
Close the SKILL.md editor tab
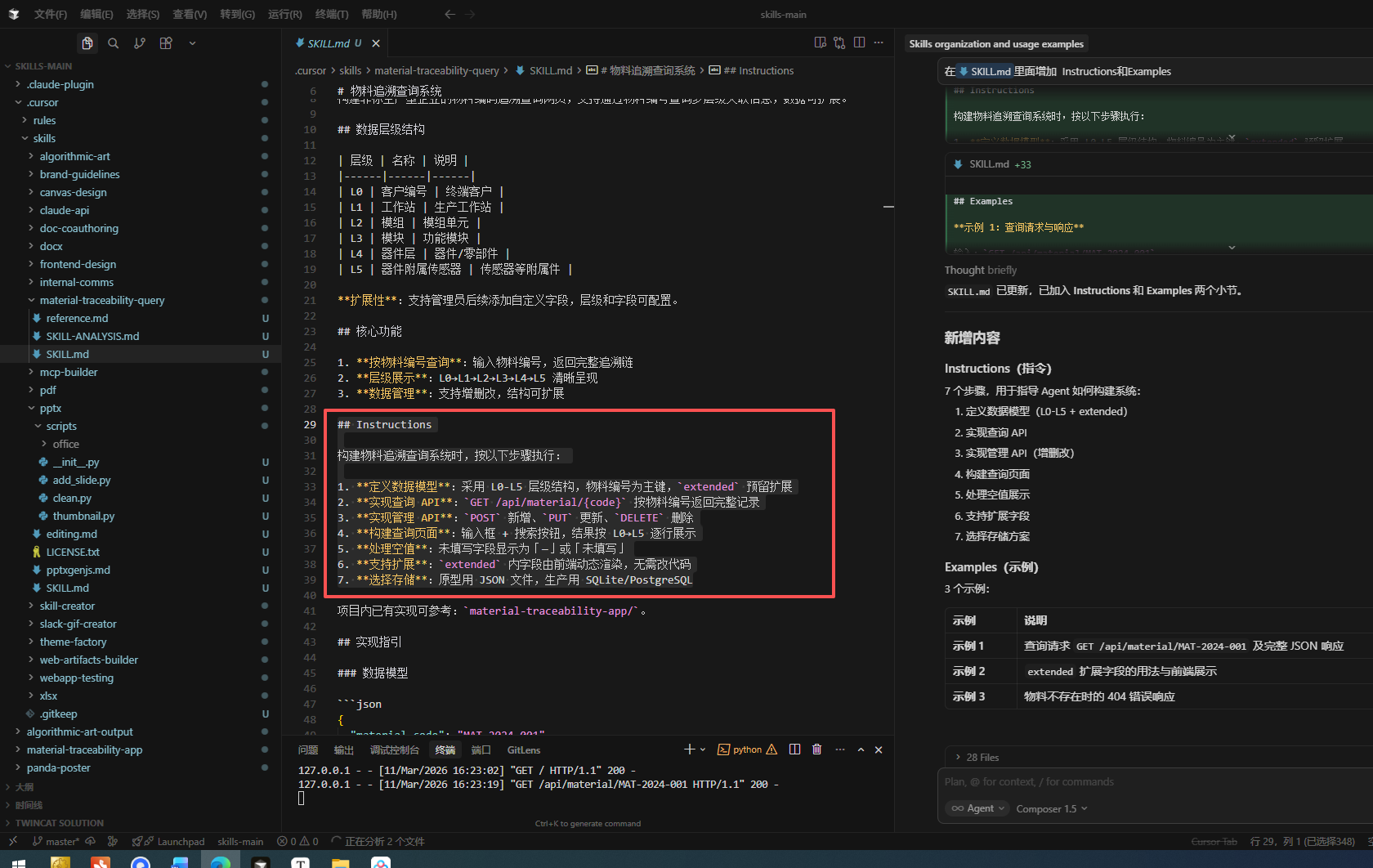pos(376,43)
